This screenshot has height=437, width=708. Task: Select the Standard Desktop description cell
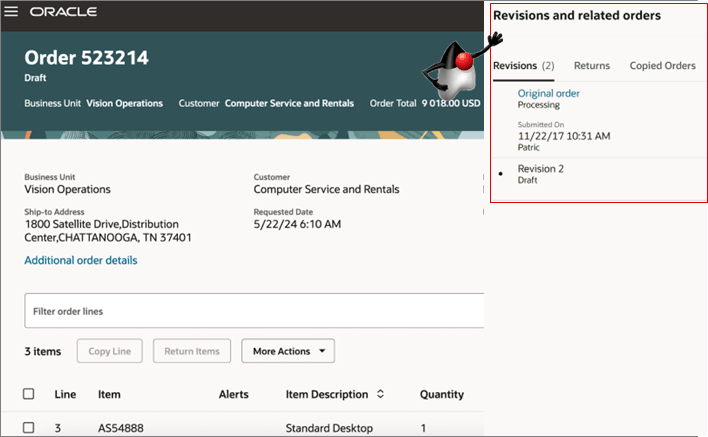(329, 428)
